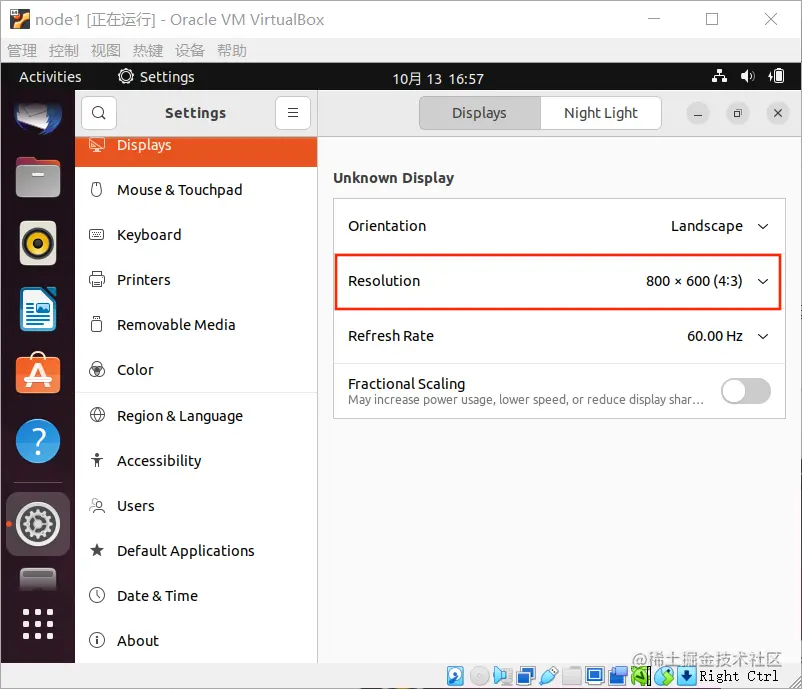Open the clock showing 10月 13 16:57
The image size is (802, 689).
438,79
